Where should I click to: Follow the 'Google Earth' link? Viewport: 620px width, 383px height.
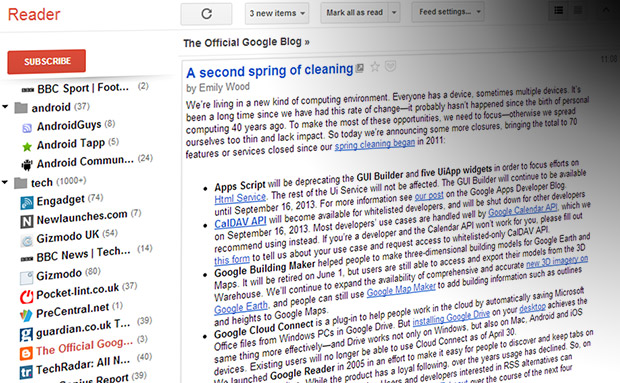click(x=241, y=308)
